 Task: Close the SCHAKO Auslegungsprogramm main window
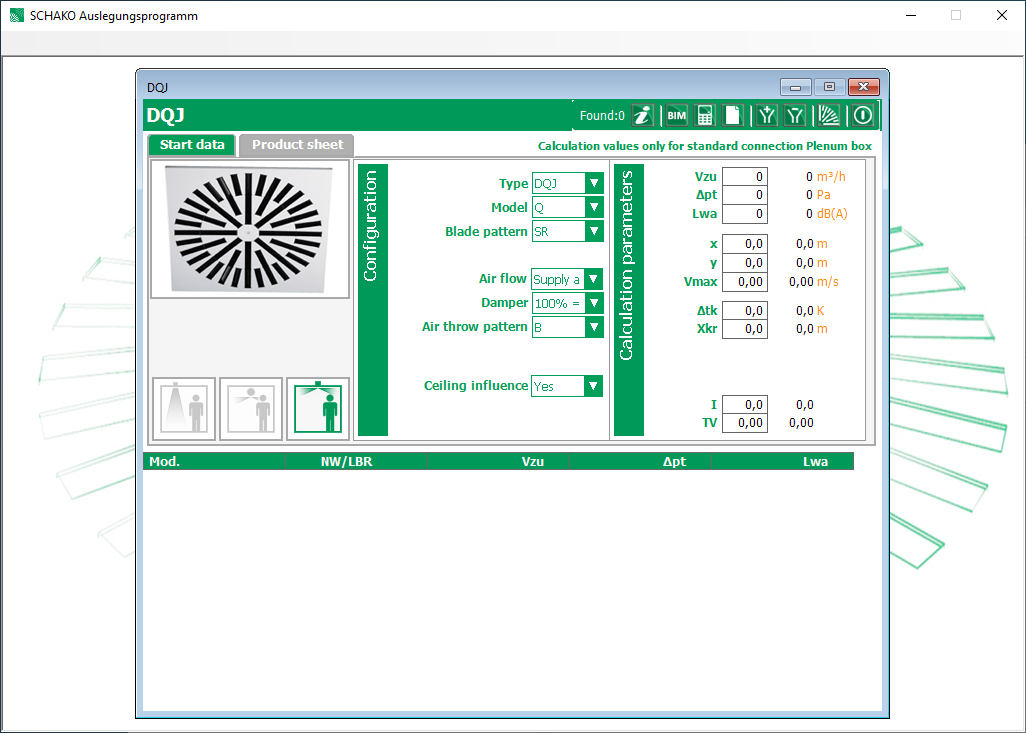pyautogui.click(x=1002, y=16)
